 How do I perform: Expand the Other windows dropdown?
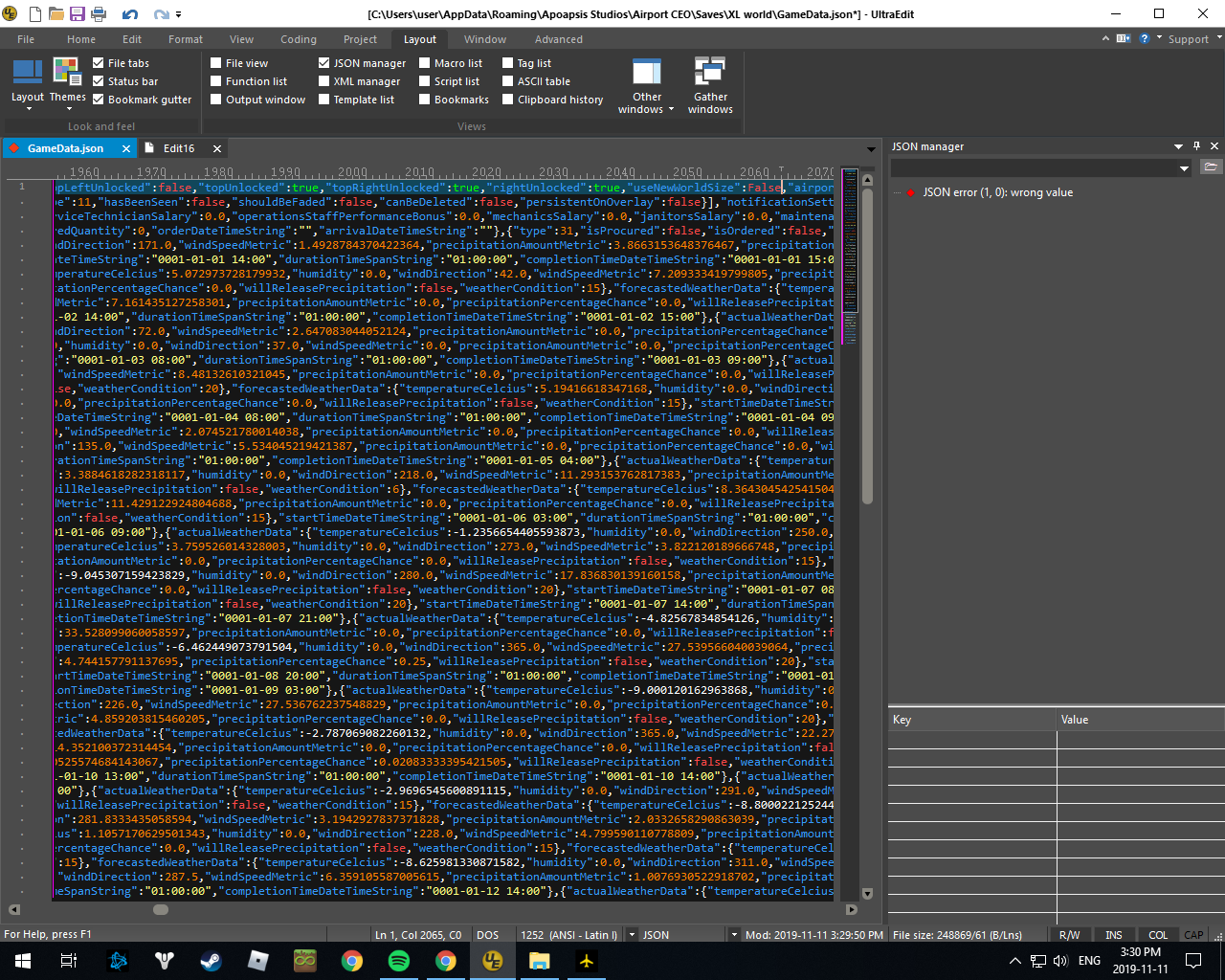point(647,109)
